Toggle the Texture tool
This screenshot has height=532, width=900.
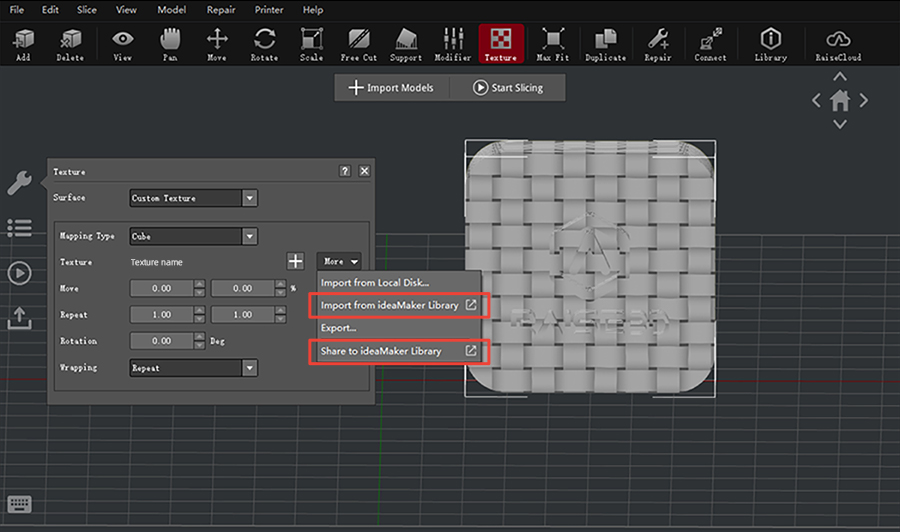point(501,44)
